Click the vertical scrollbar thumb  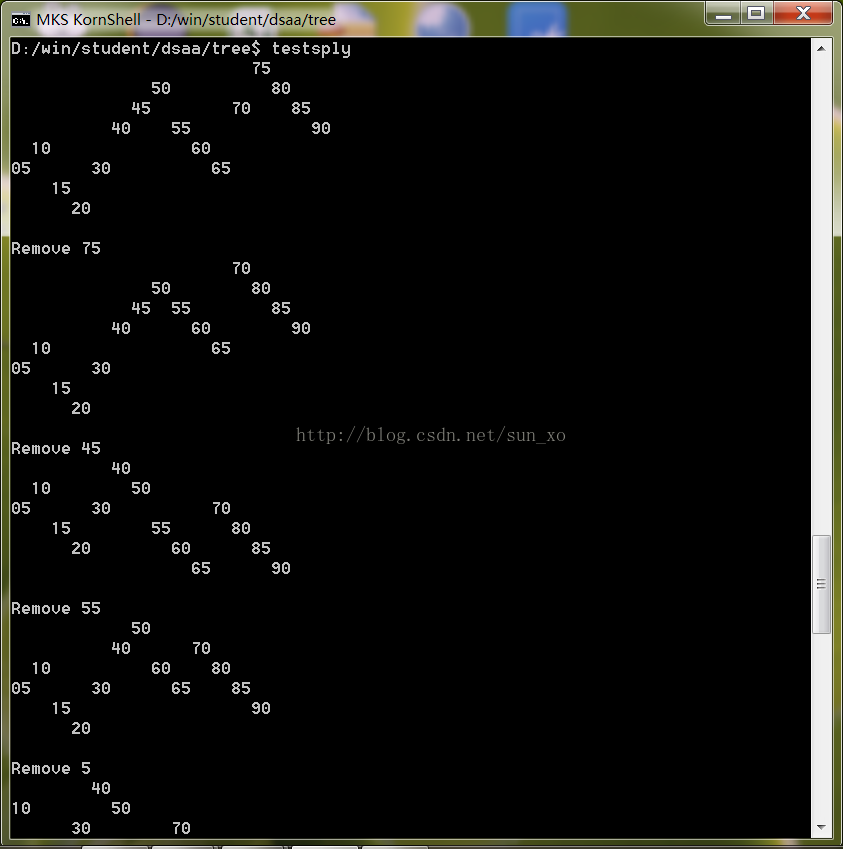click(821, 584)
